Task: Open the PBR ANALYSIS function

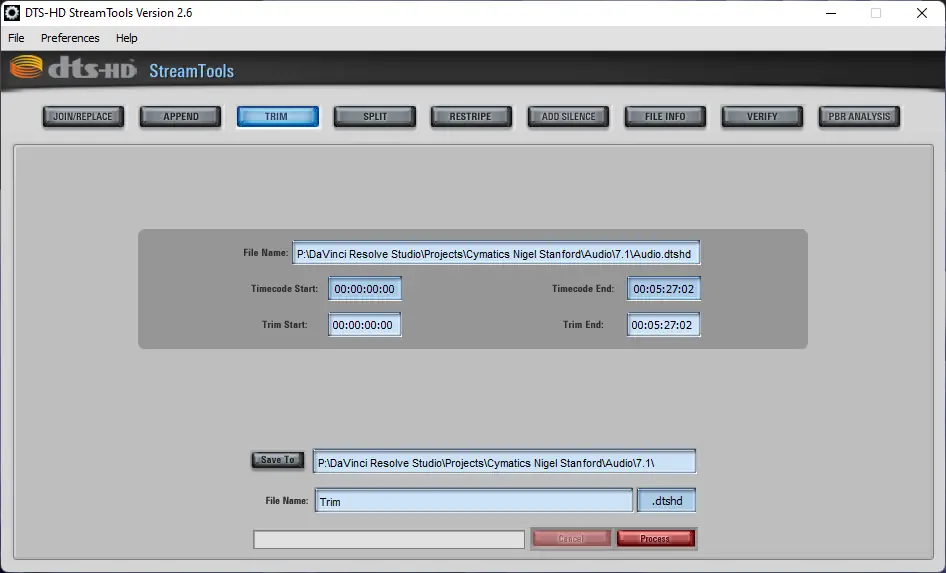Action: pos(859,116)
